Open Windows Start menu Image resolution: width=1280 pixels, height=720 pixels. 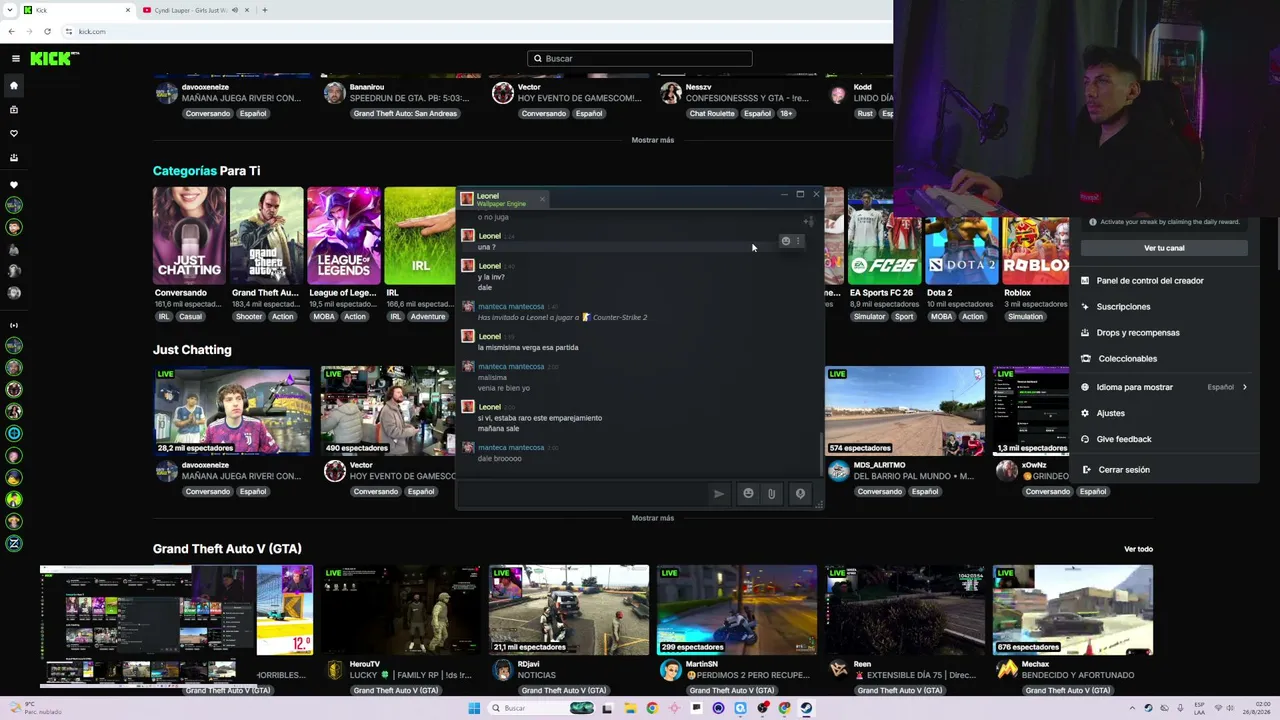coord(474,708)
